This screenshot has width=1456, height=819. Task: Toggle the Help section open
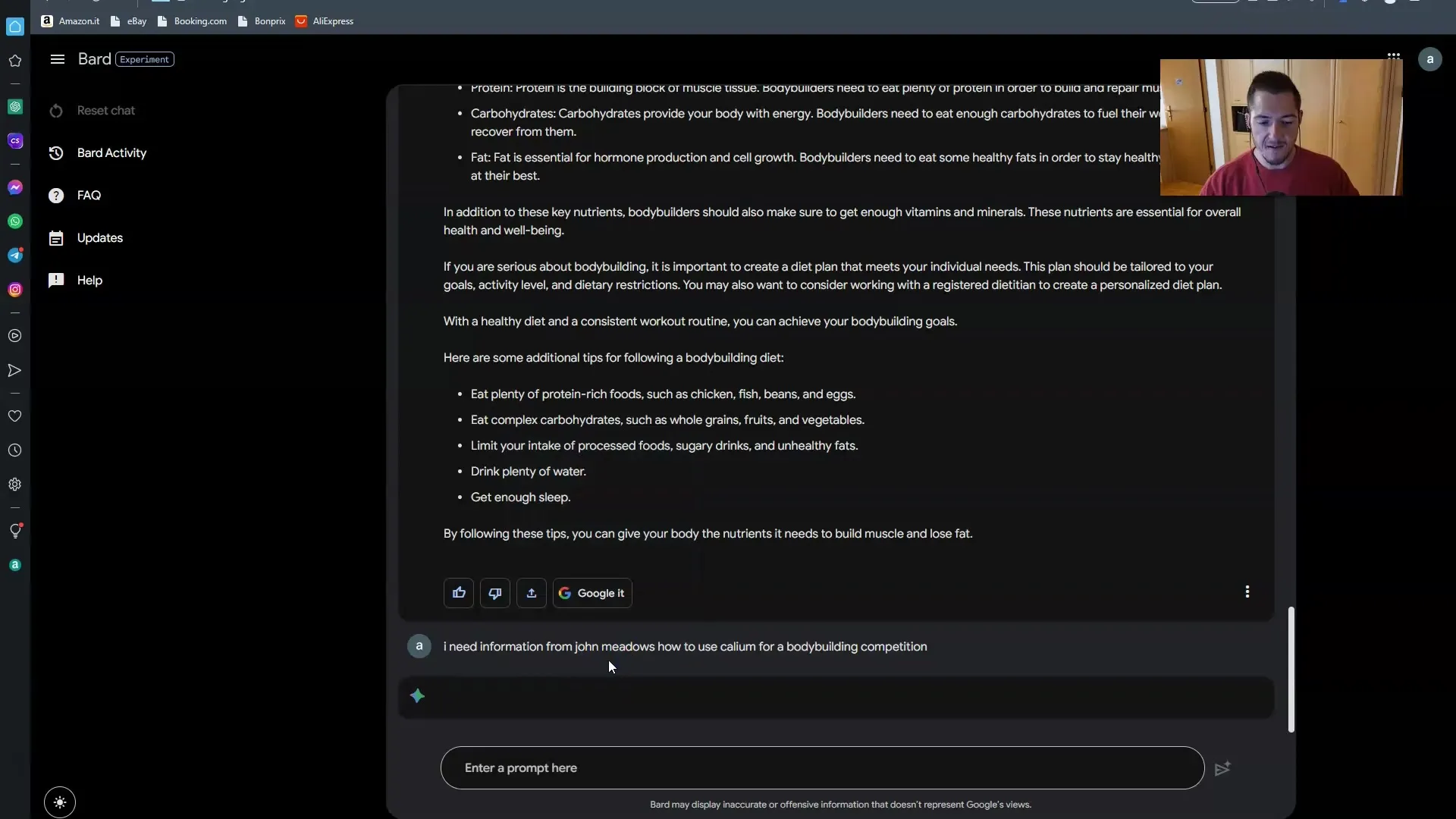pos(89,280)
